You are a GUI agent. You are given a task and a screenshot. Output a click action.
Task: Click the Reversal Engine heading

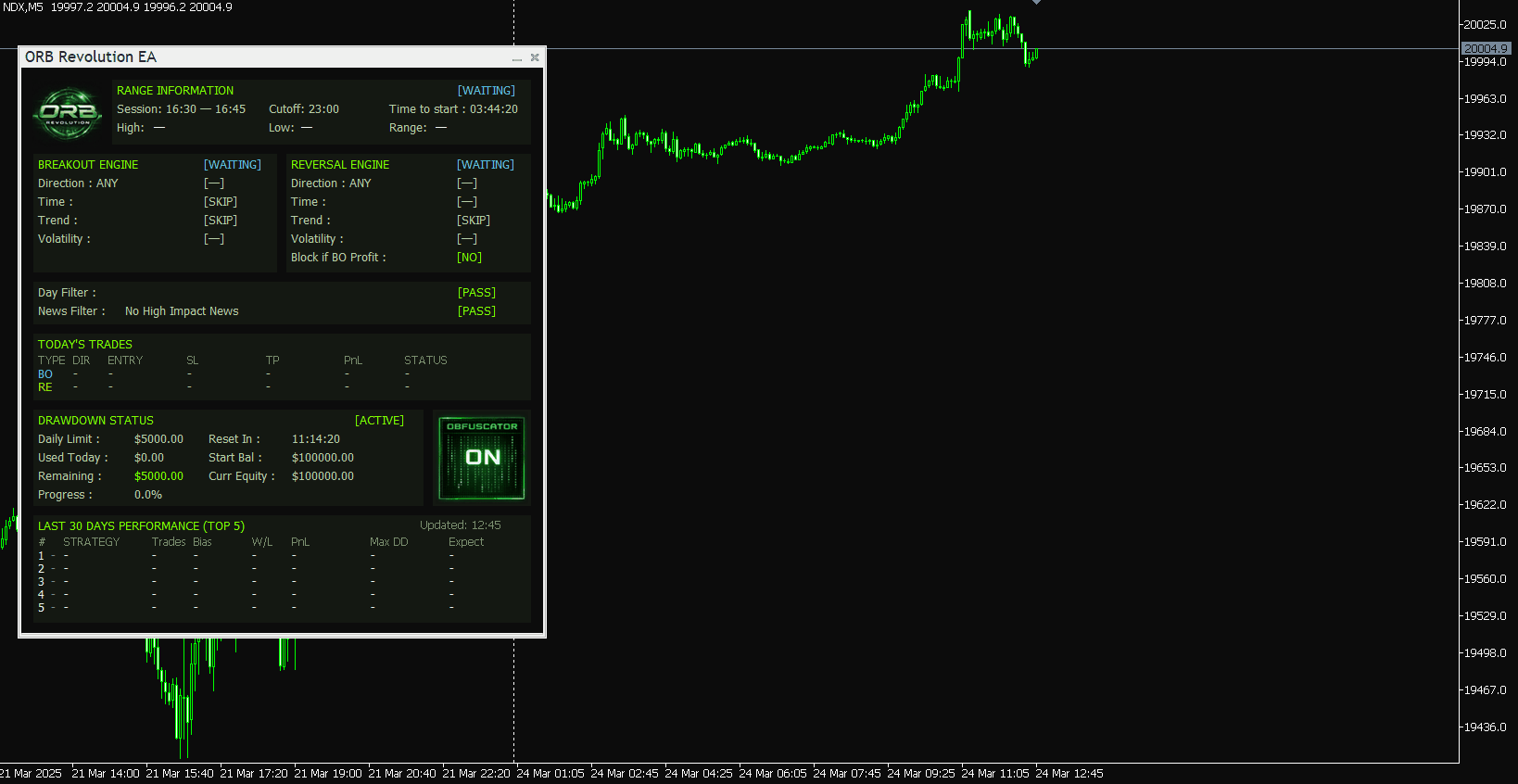(x=340, y=165)
